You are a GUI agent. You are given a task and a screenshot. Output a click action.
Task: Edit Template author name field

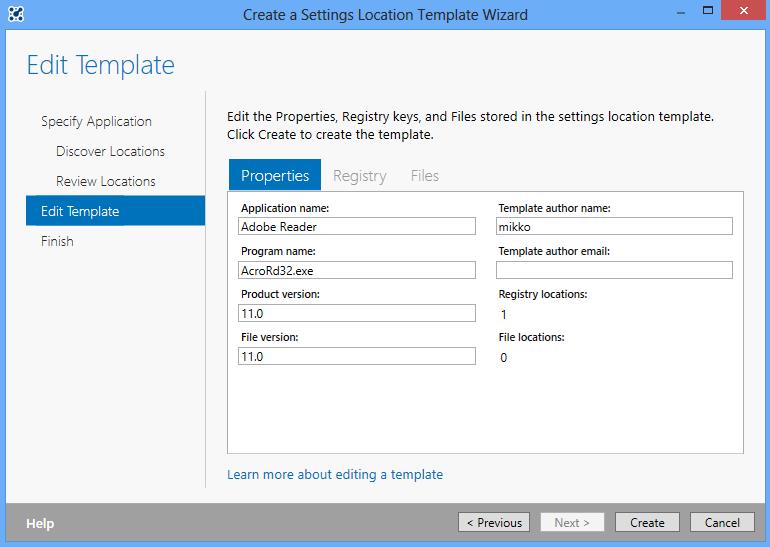point(614,227)
